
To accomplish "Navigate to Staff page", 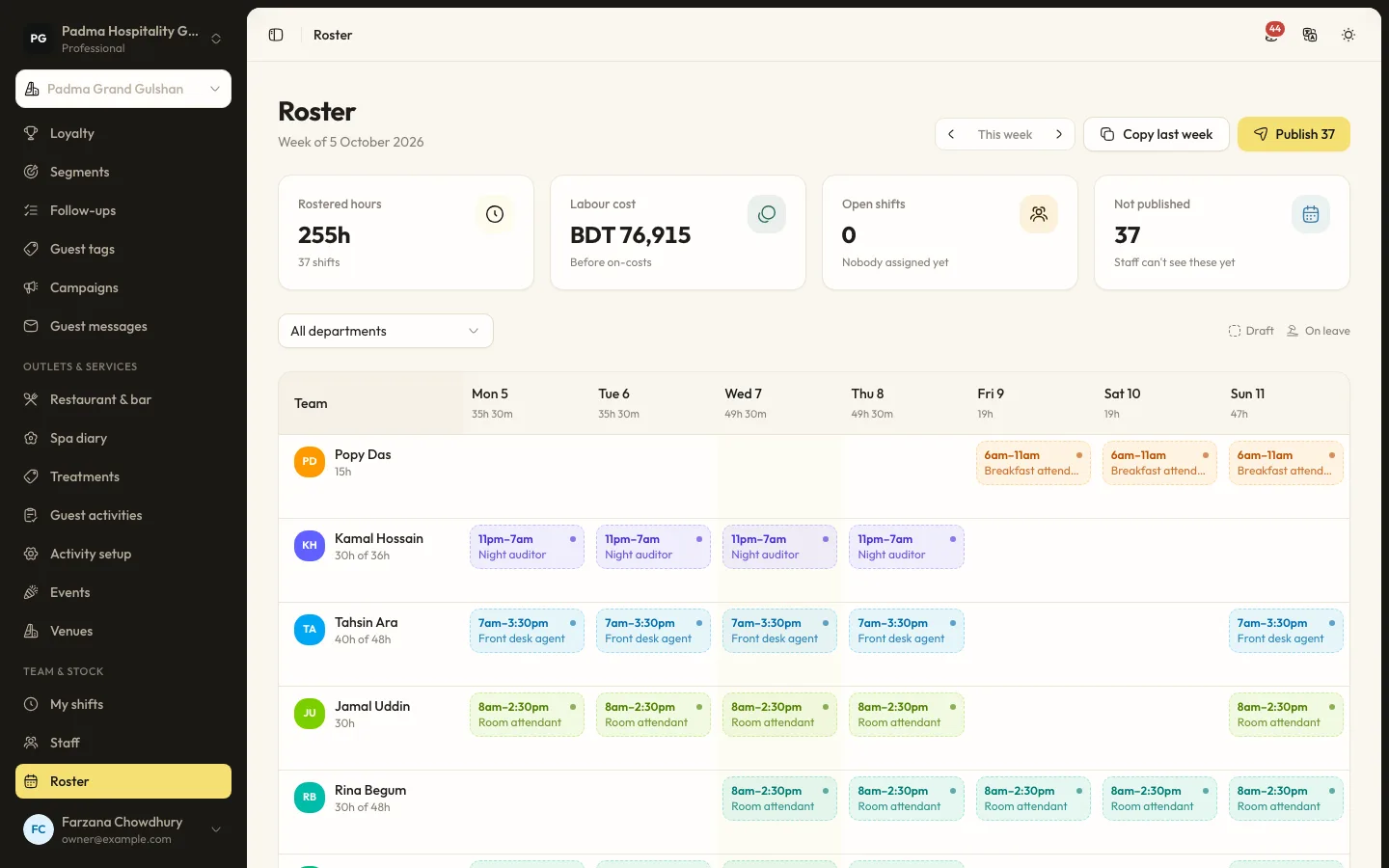I will coord(123,743).
